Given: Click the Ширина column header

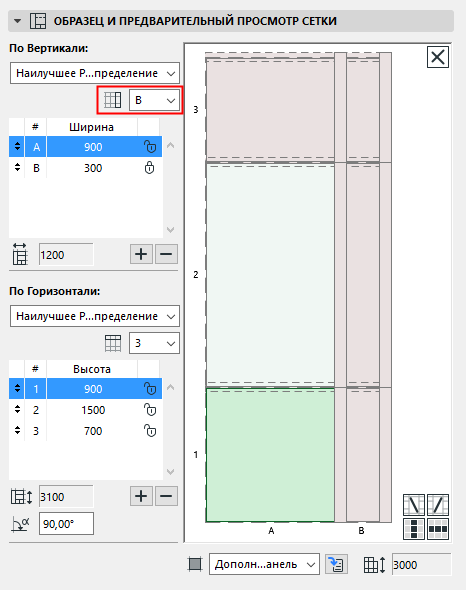Looking at the screenshot, I should click(91, 127).
